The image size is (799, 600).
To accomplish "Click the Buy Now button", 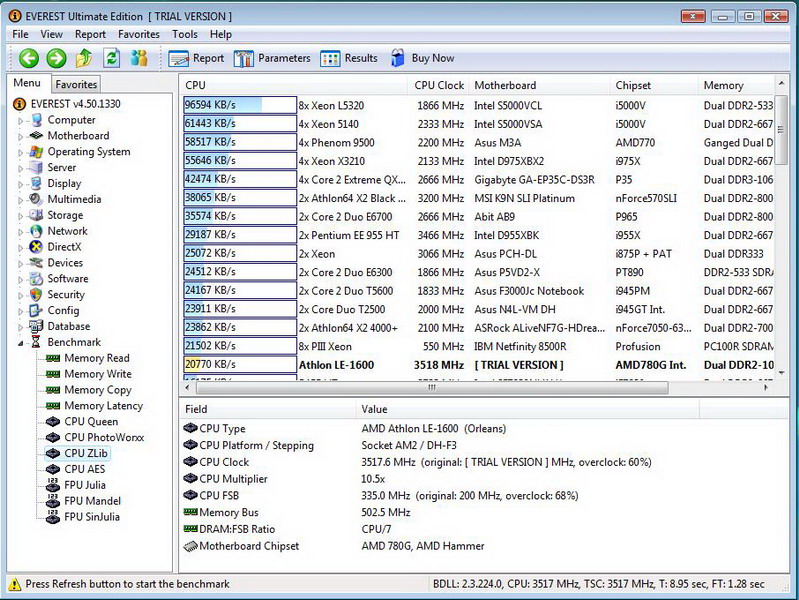I will [422, 59].
